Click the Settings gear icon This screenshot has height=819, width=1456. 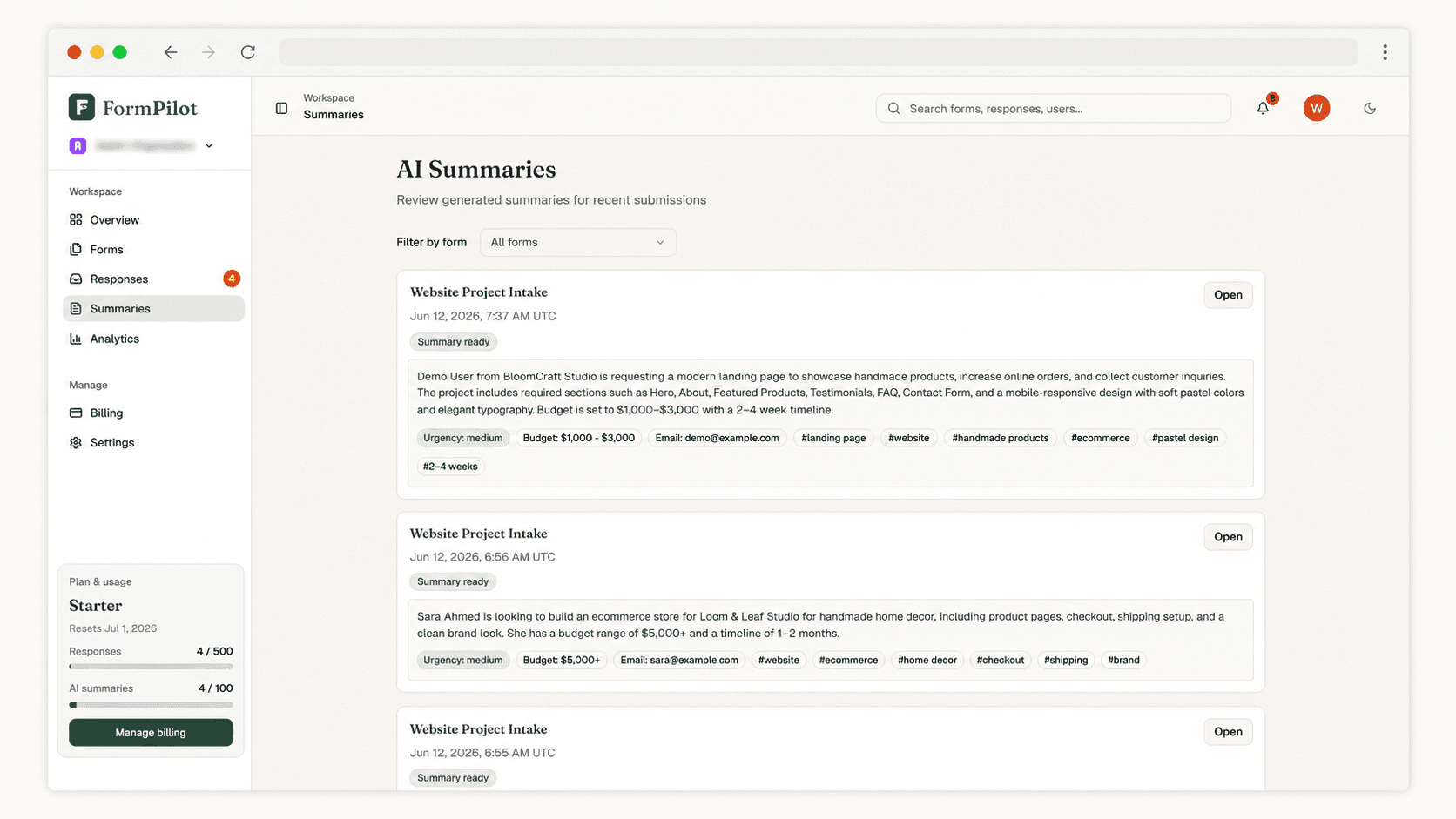click(x=76, y=442)
